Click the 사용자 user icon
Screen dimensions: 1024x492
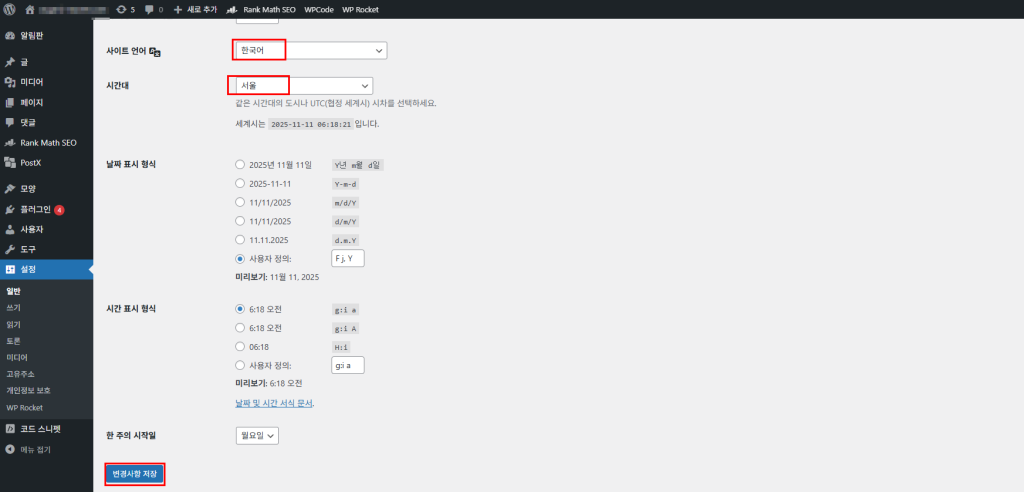(9, 229)
